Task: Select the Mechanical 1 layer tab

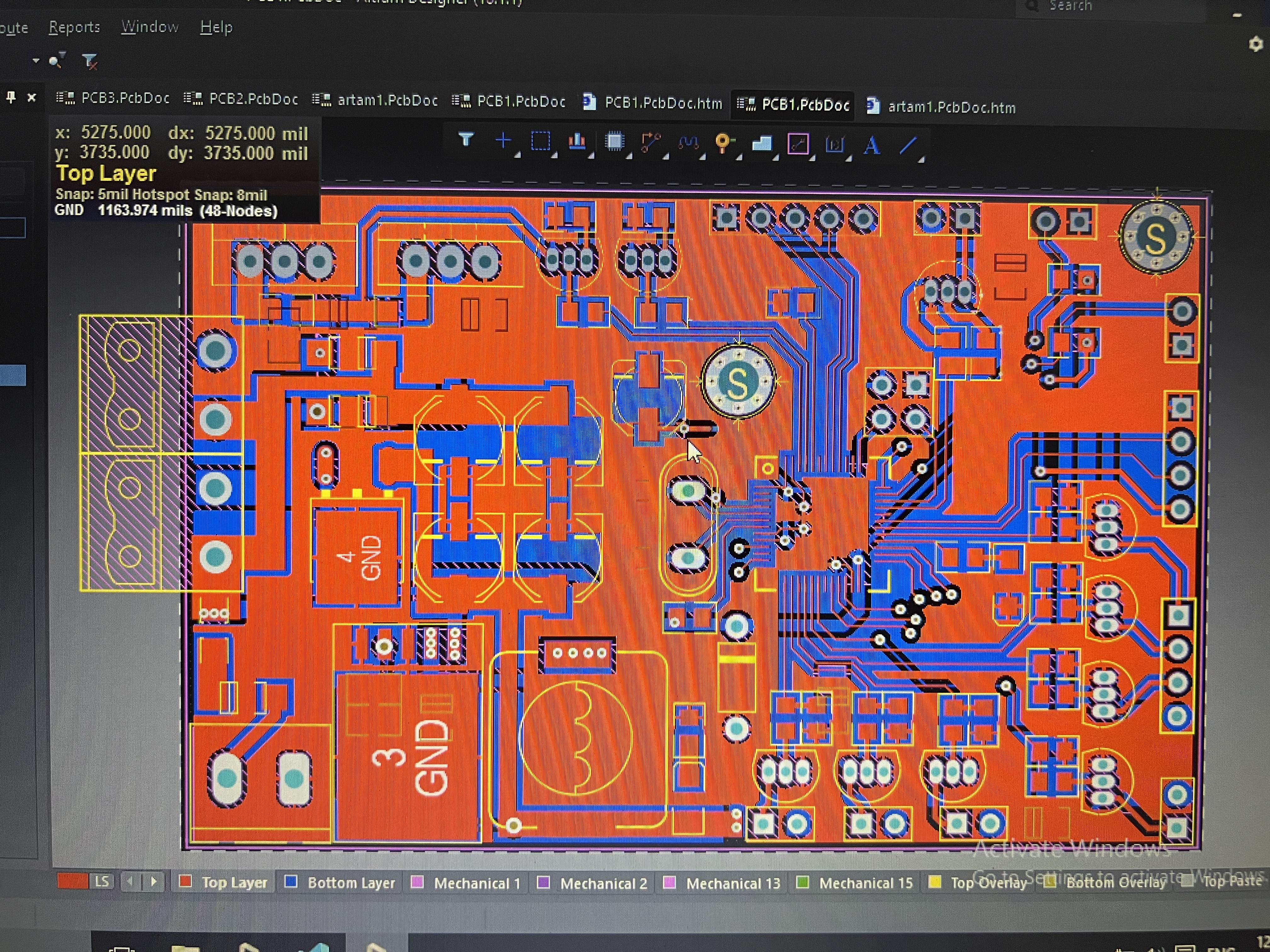Action: click(x=466, y=883)
